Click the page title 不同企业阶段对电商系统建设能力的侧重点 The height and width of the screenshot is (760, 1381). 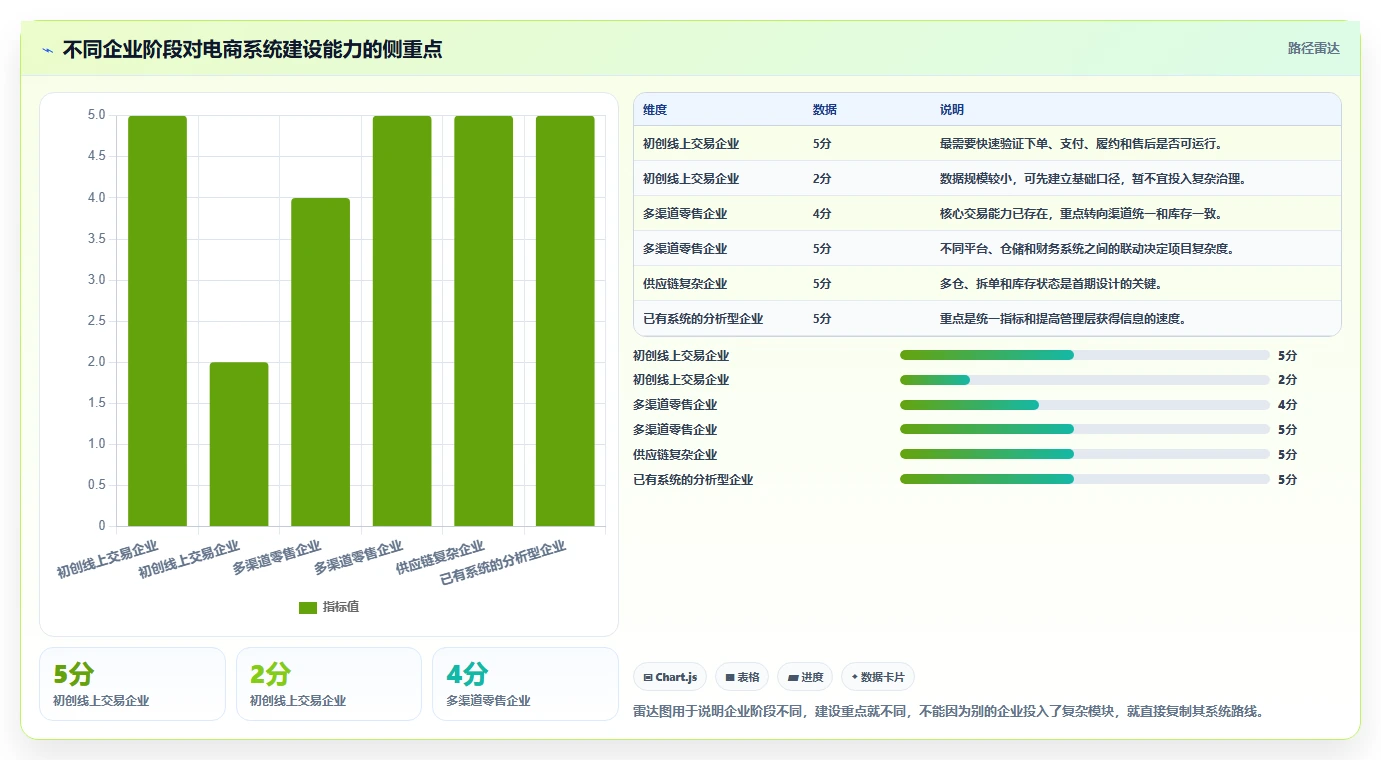pos(253,49)
